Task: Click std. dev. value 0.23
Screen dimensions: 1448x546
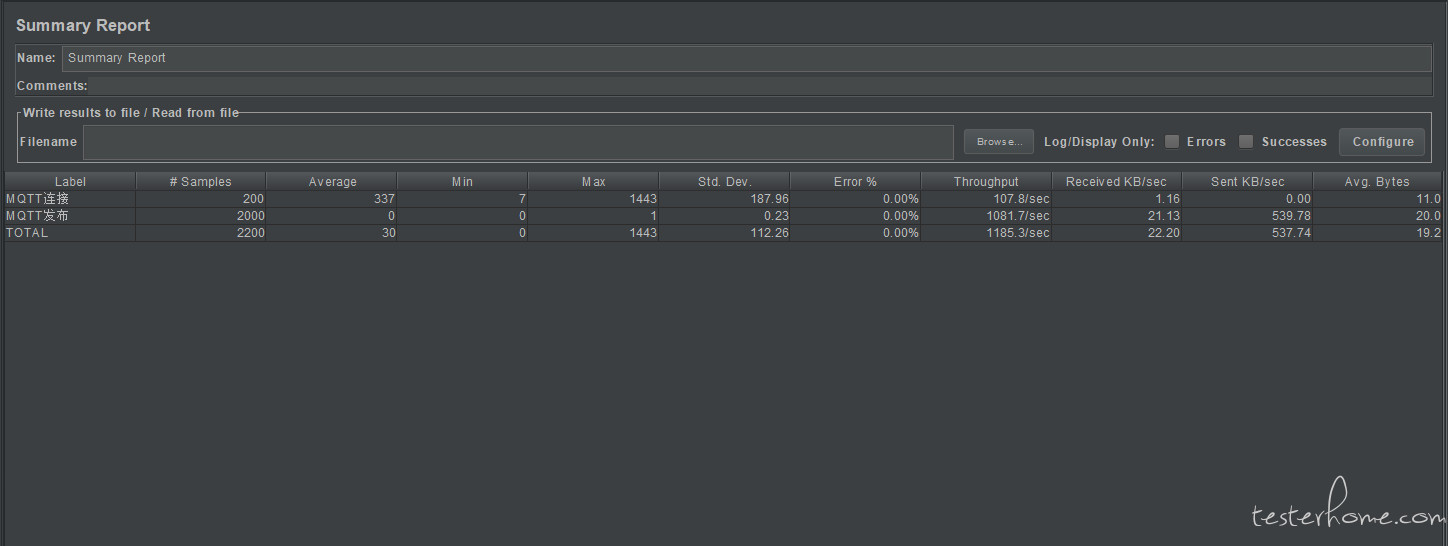Action: click(776, 216)
